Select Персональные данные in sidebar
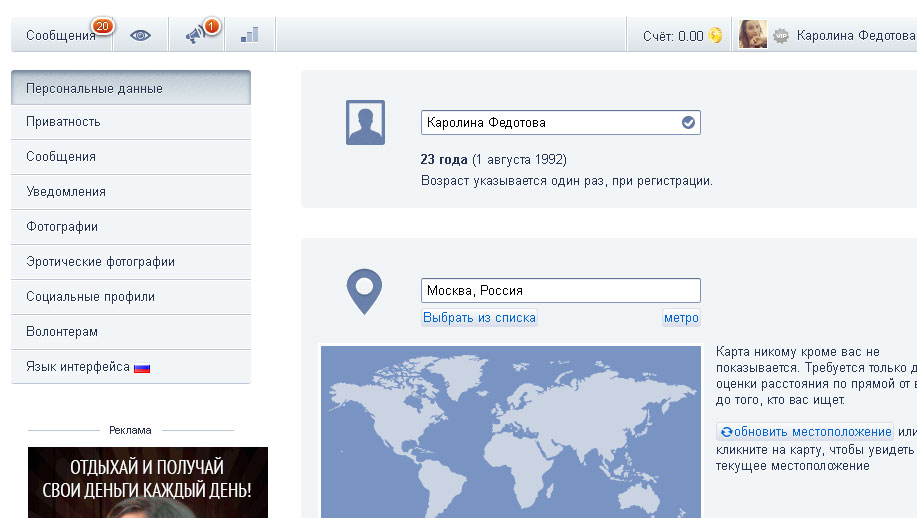The width and height of the screenshot is (917, 518). [131, 88]
